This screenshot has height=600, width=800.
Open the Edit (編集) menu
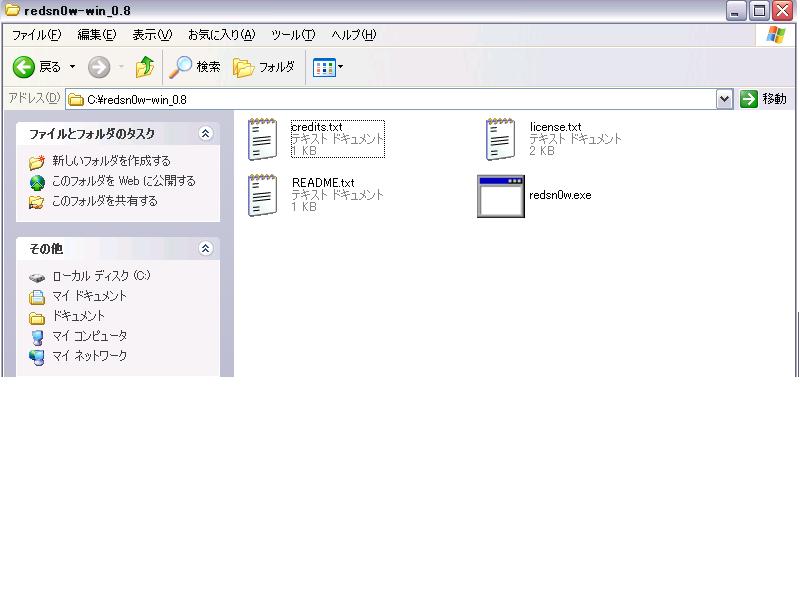(x=96, y=35)
